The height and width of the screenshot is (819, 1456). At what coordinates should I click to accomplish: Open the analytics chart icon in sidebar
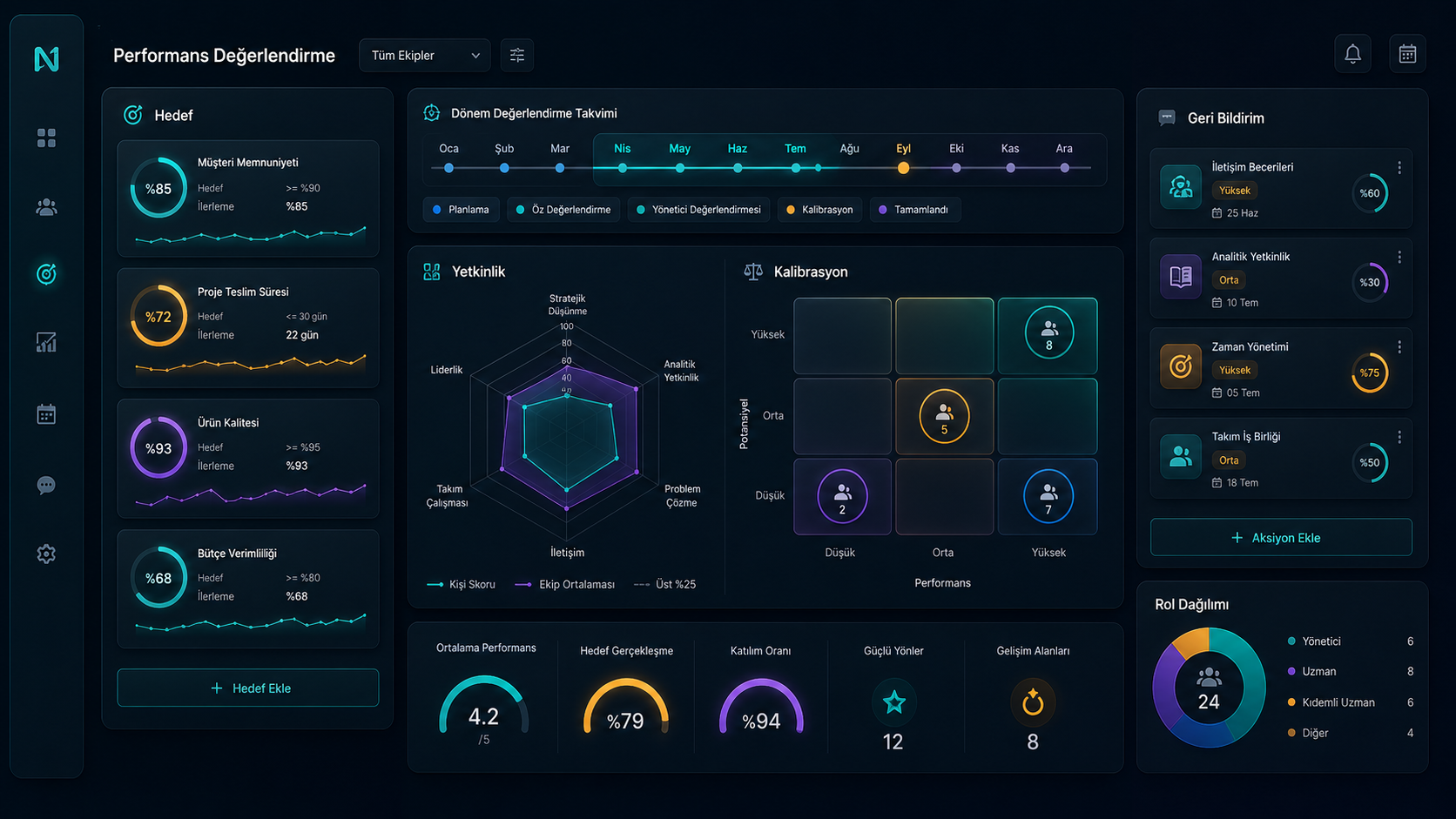pos(46,343)
